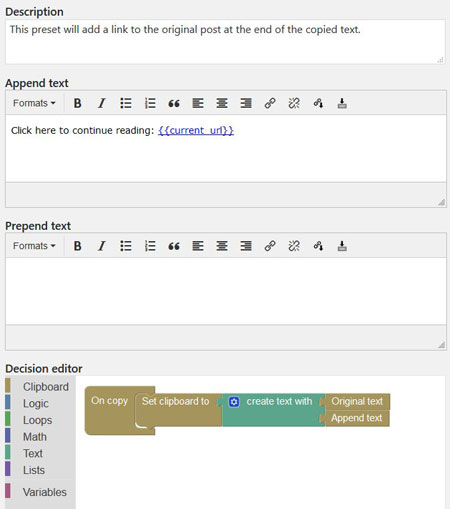This screenshot has height=509, width=450.
Task: Insert numbered list in Prepend text editor
Action: (x=150, y=246)
